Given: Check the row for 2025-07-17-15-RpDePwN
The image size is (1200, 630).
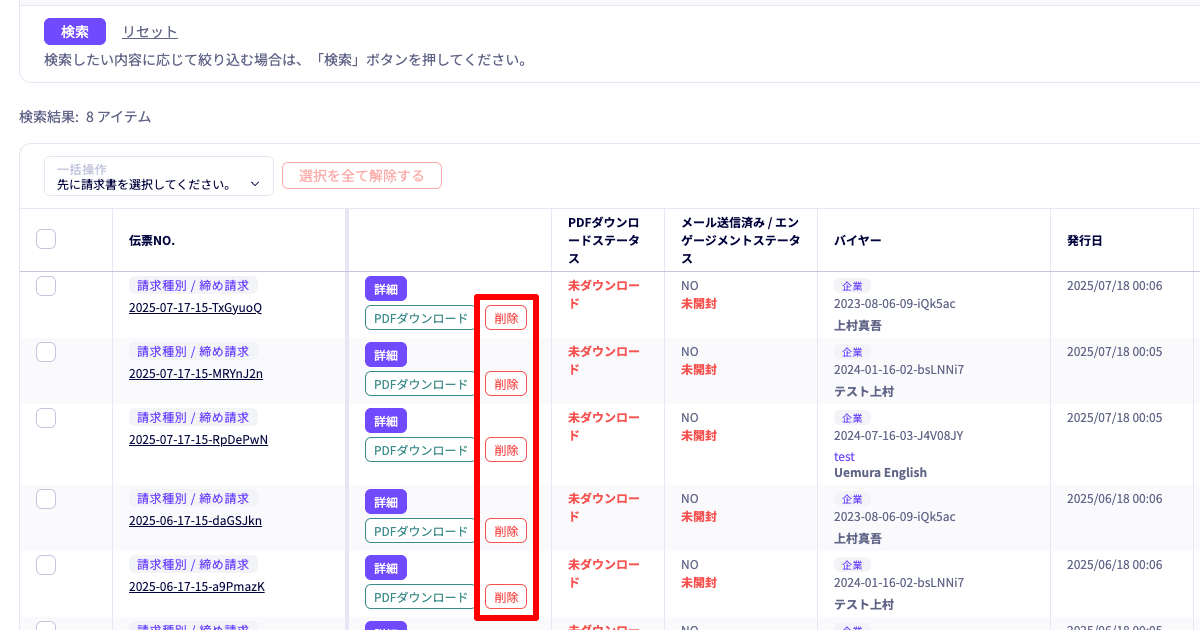Looking at the screenshot, I should point(46,418).
